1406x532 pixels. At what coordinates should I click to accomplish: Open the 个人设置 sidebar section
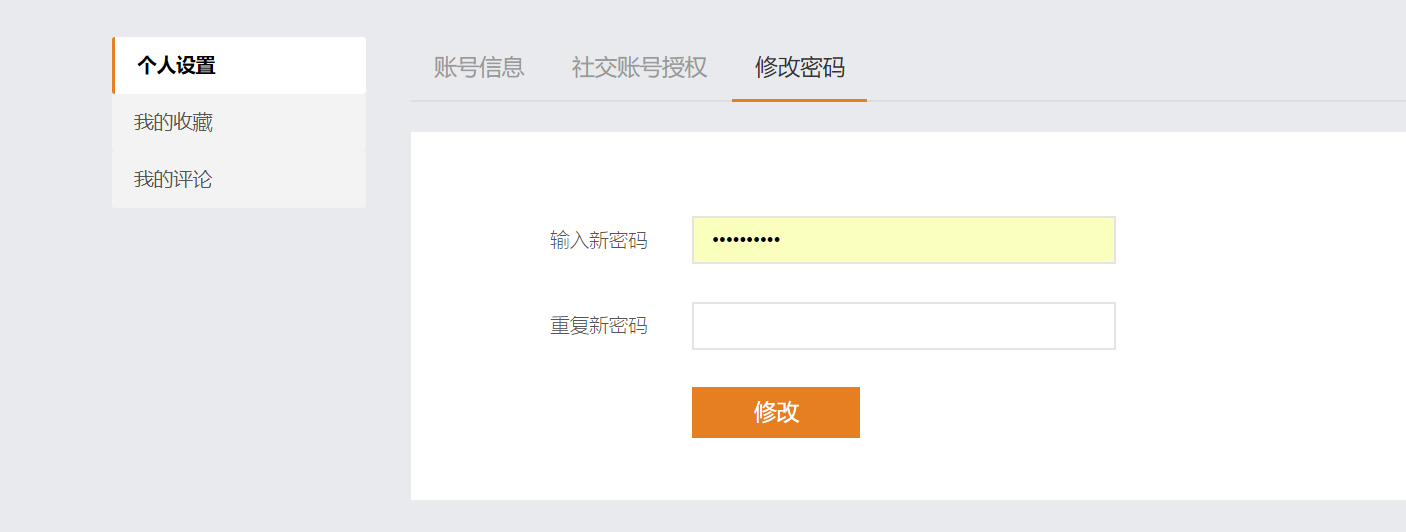(x=239, y=66)
